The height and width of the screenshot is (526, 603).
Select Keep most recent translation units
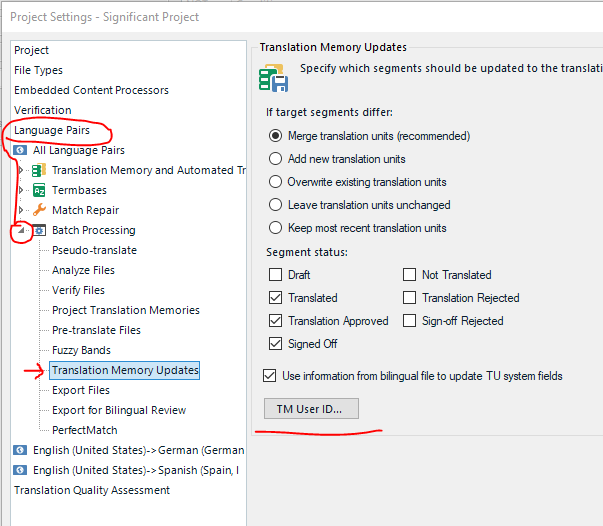[275, 228]
